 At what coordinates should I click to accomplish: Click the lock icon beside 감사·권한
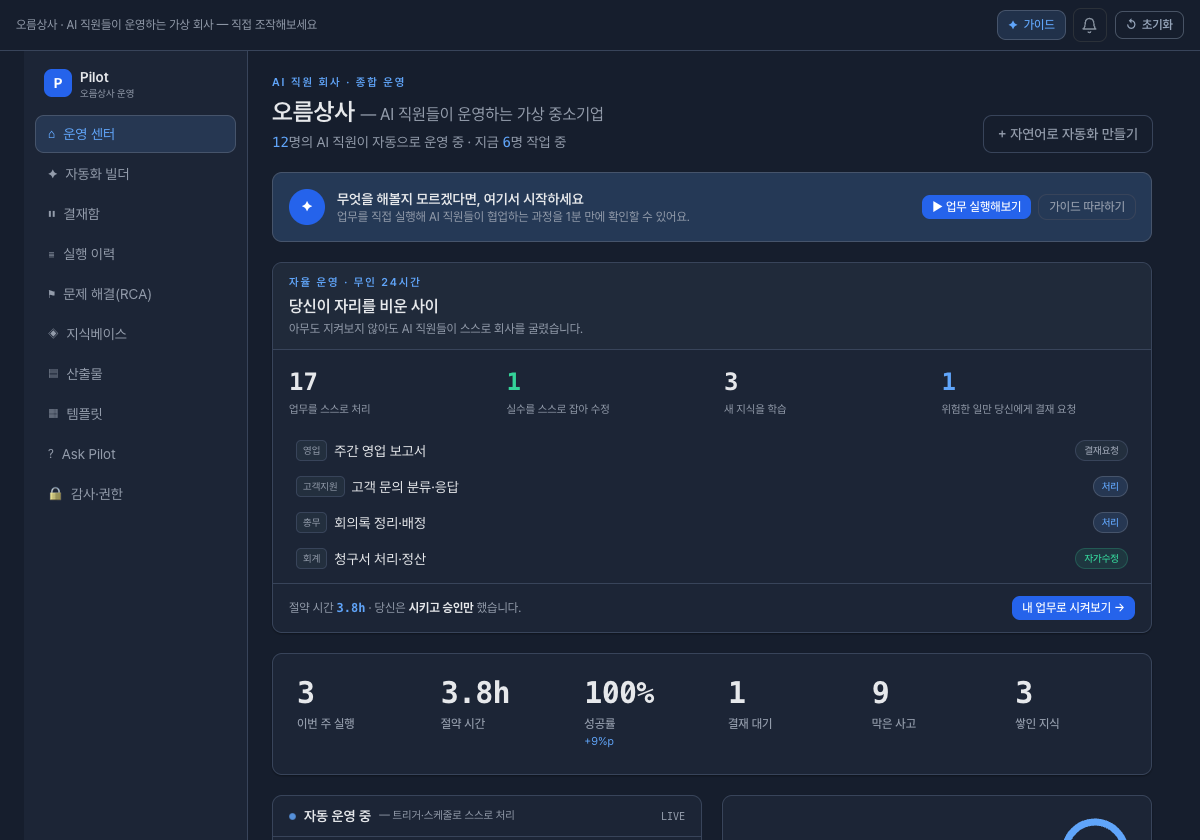pos(55,494)
